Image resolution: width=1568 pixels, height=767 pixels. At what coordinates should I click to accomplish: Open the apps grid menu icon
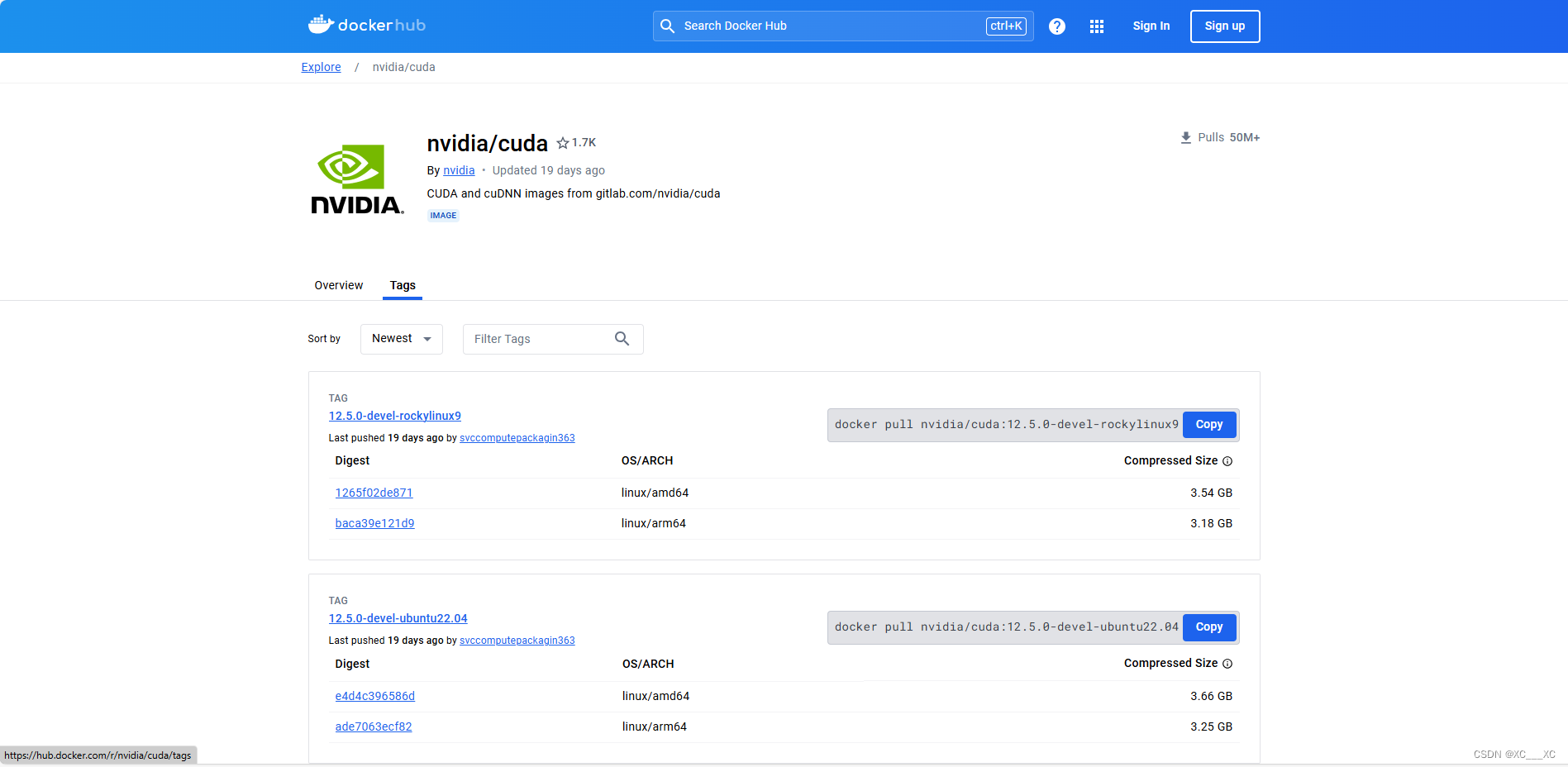point(1097,26)
